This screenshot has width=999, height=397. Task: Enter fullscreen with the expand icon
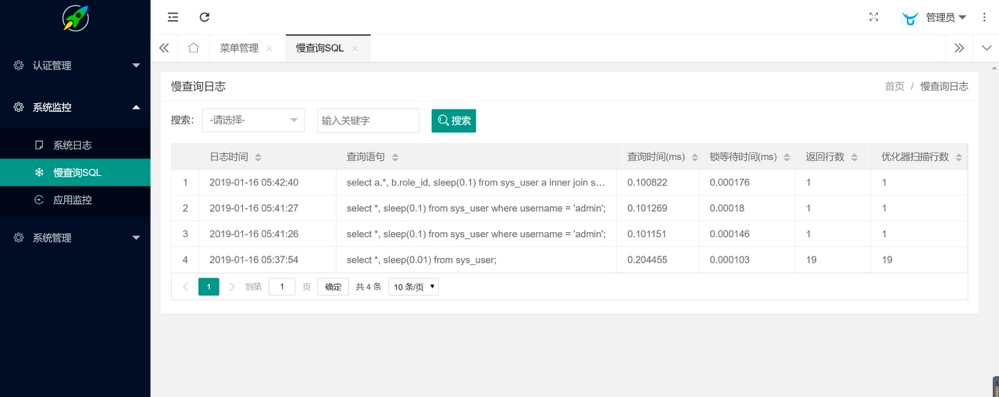pos(873,17)
